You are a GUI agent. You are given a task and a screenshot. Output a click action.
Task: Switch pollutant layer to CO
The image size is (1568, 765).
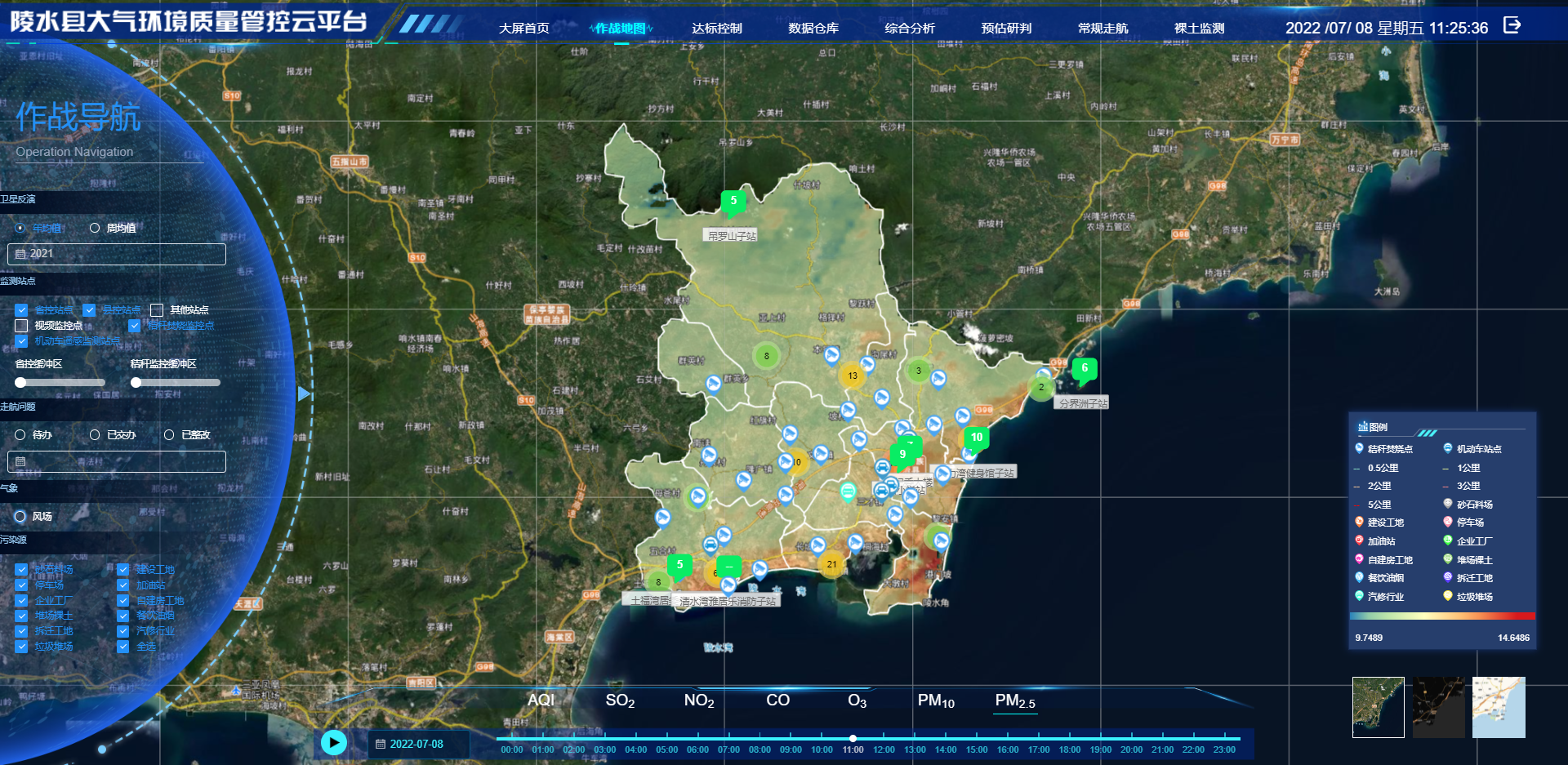(x=777, y=700)
